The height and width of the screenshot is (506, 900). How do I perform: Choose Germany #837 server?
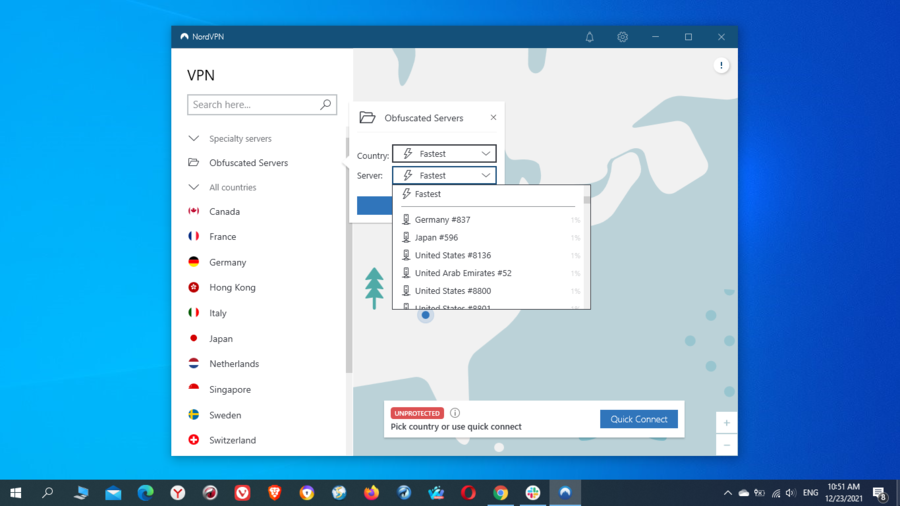442,220
